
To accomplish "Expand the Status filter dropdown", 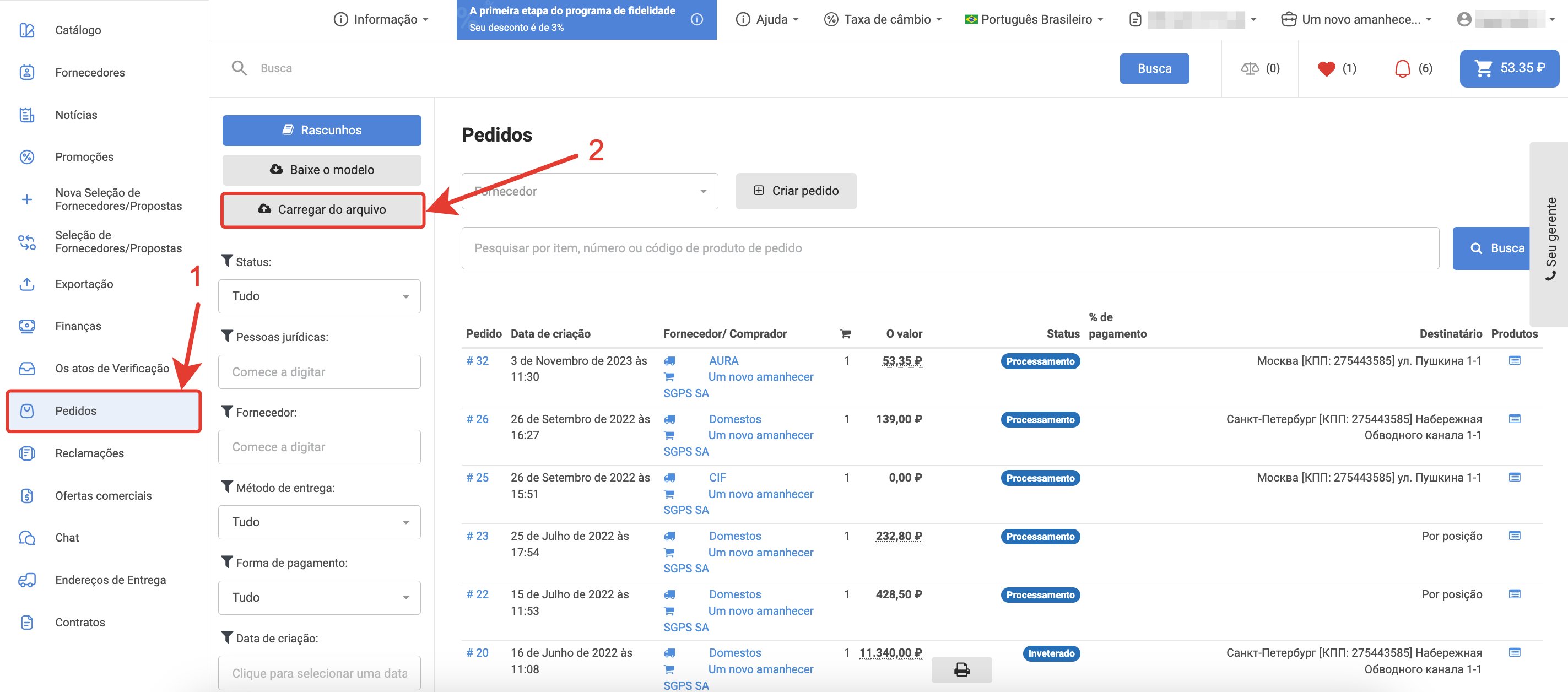I will (x=319, y=296).
